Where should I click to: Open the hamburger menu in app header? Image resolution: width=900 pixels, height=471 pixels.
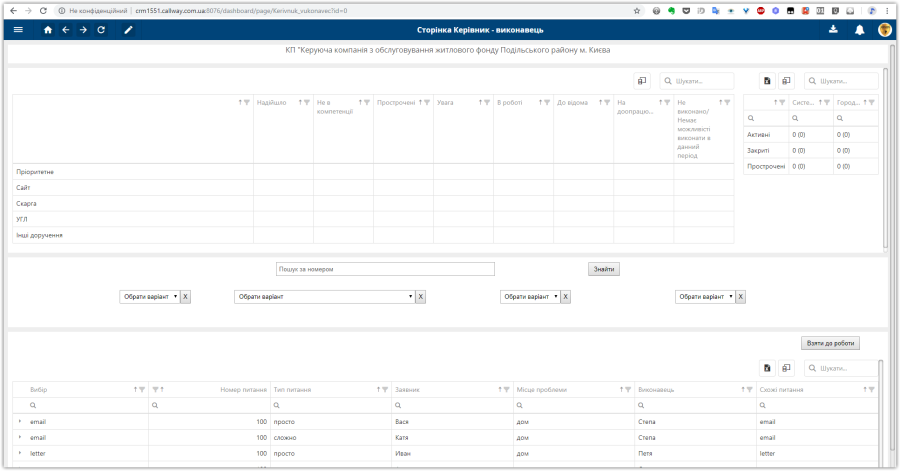click(x=18, y=30)
